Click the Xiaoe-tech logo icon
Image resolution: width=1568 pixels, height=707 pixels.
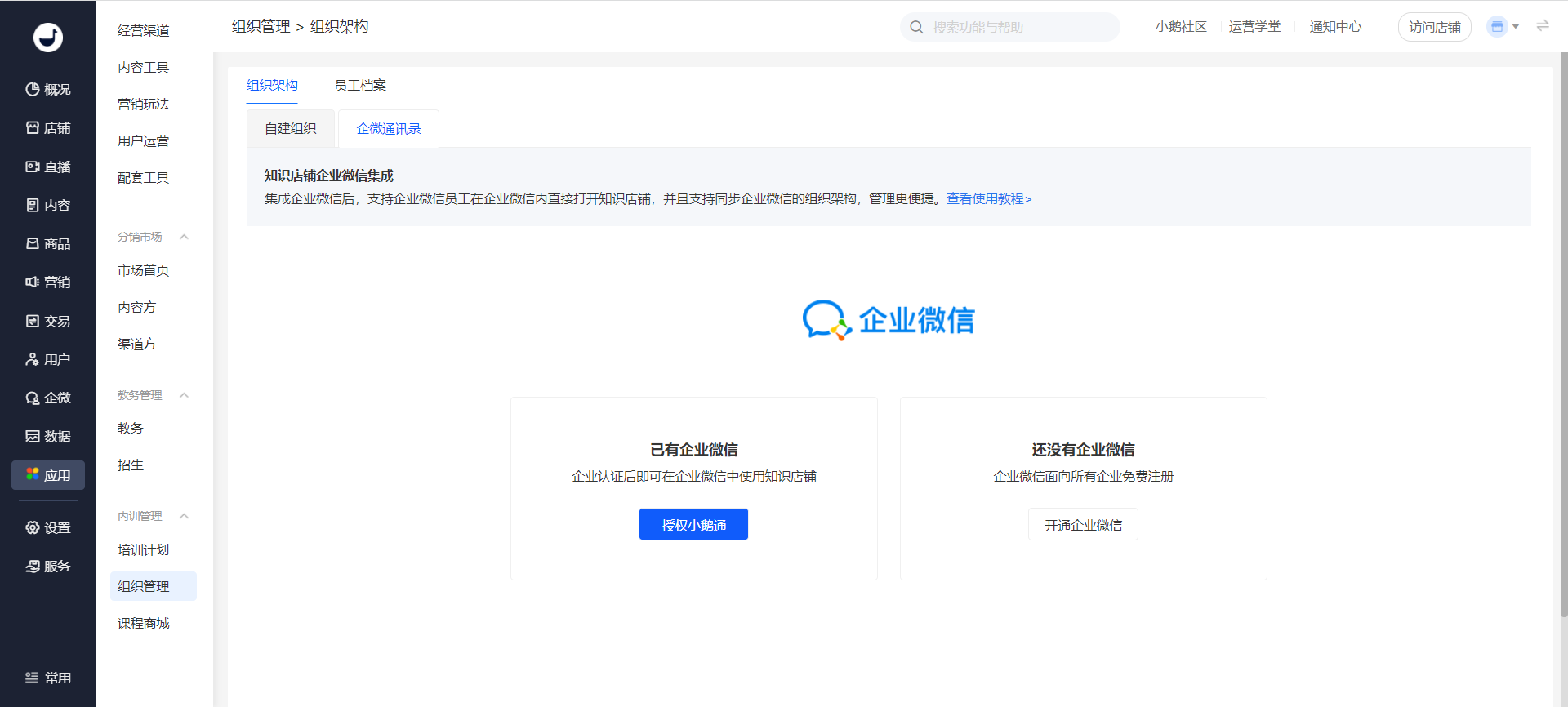pos(48,38)
